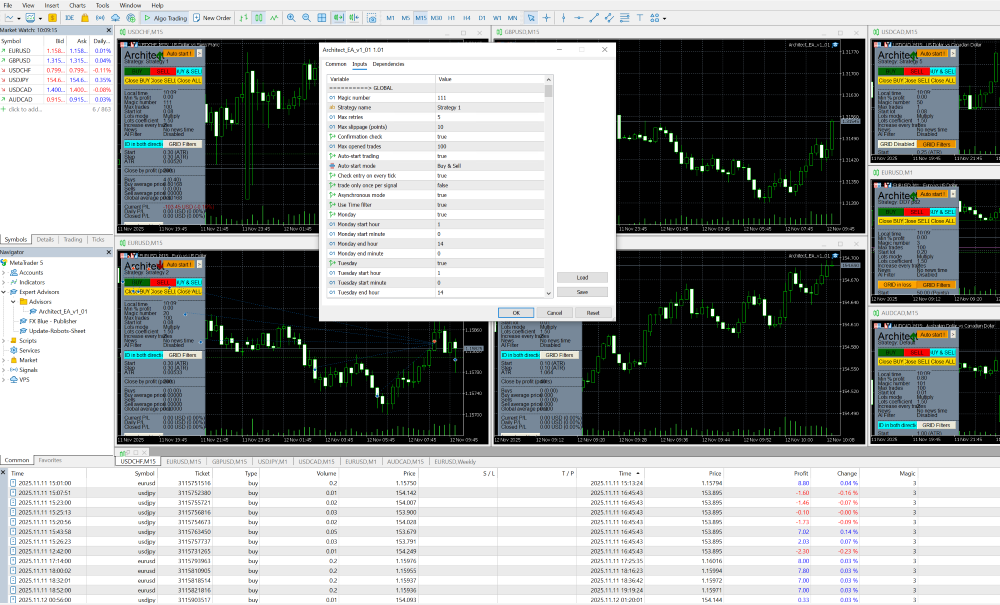Viewport: 1000px width, 605px height.
Task: Select the M30 timeframe button
Action: [x=437, y=18]
